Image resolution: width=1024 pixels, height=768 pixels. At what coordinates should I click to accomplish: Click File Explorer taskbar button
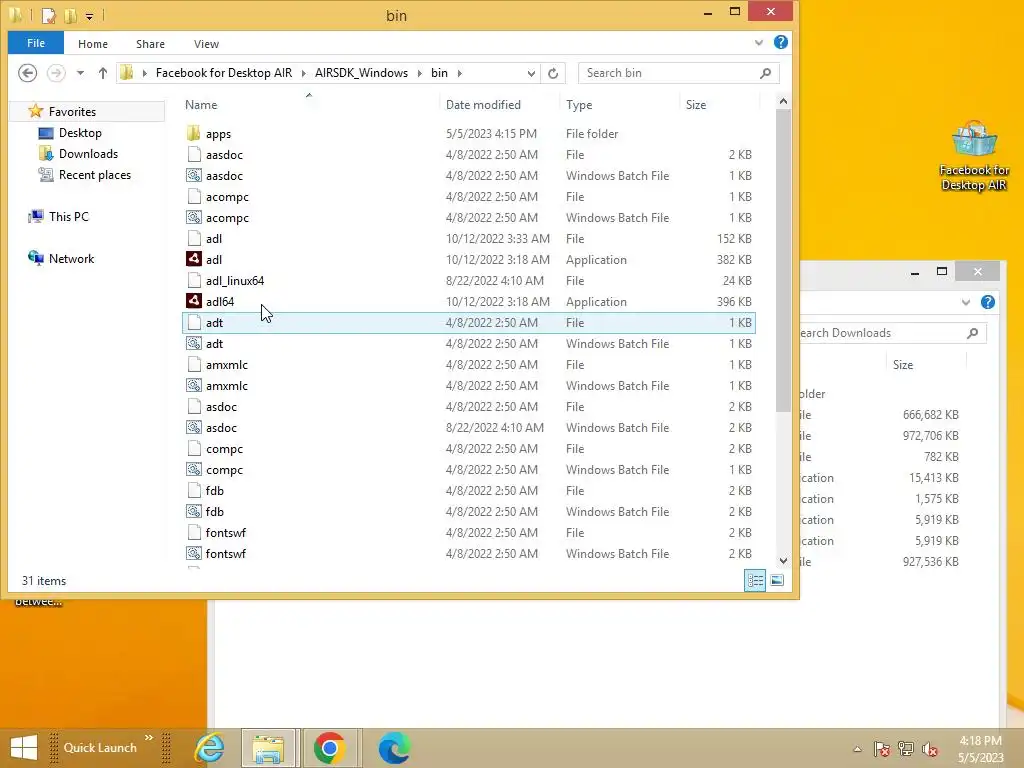pos(268,748)
